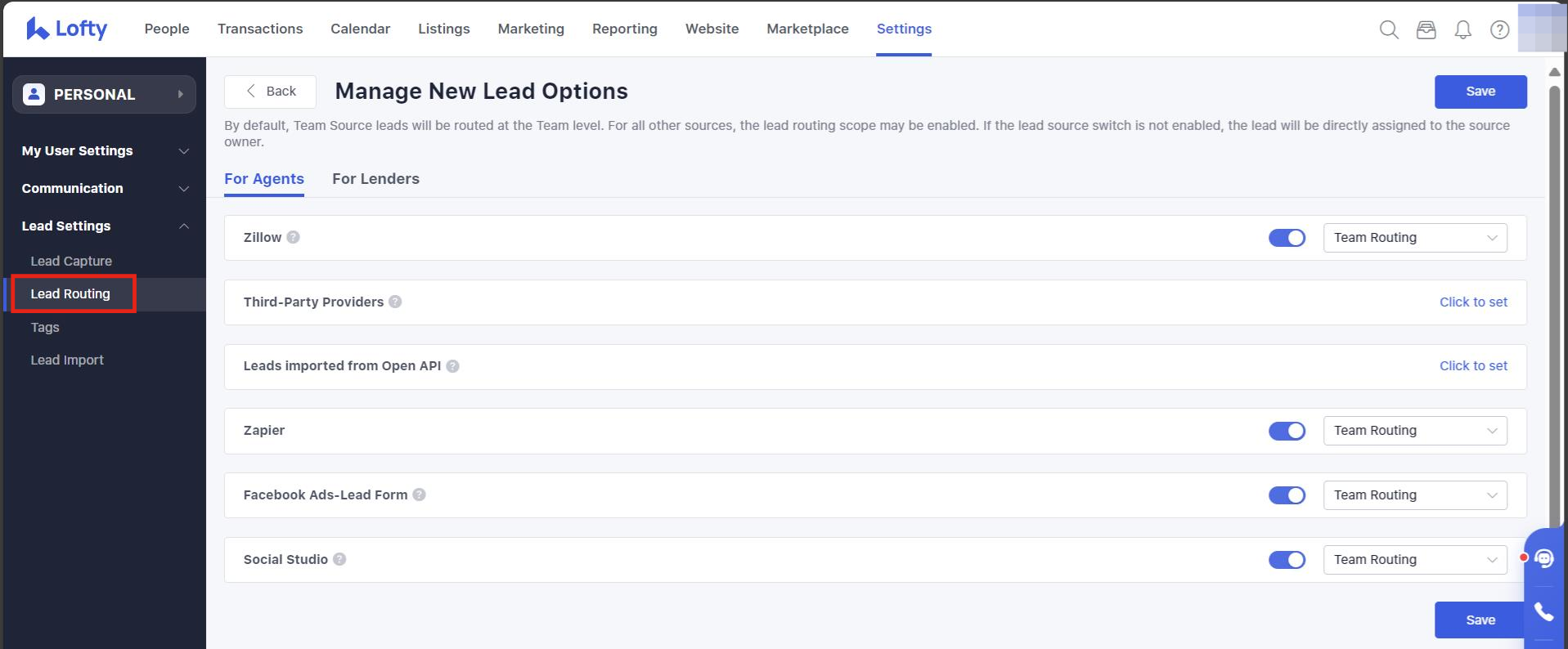Open the chat assistant bubble icon
The height and width of the screenshot is (649, 1568).
click(x=1543, y=558)
